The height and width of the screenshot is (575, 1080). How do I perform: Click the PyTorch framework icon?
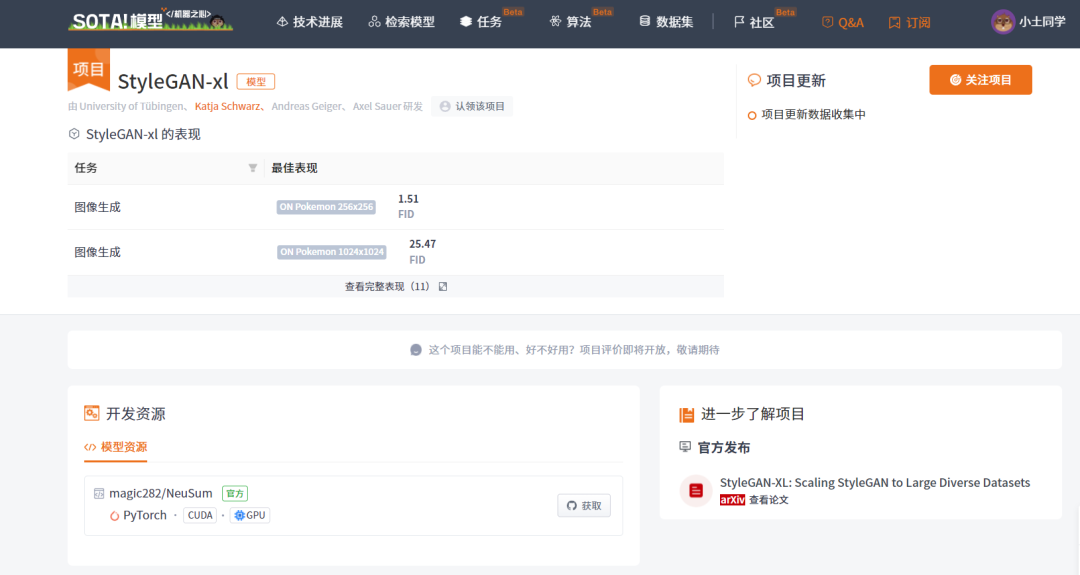coord(114,515)
